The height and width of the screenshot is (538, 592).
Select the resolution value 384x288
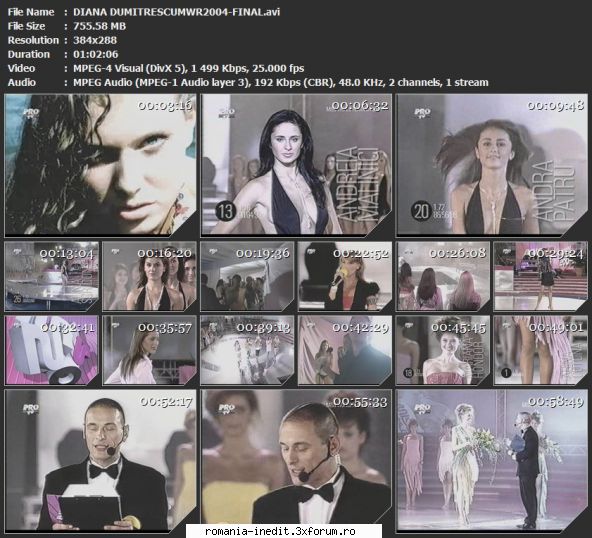pos(95,40)
